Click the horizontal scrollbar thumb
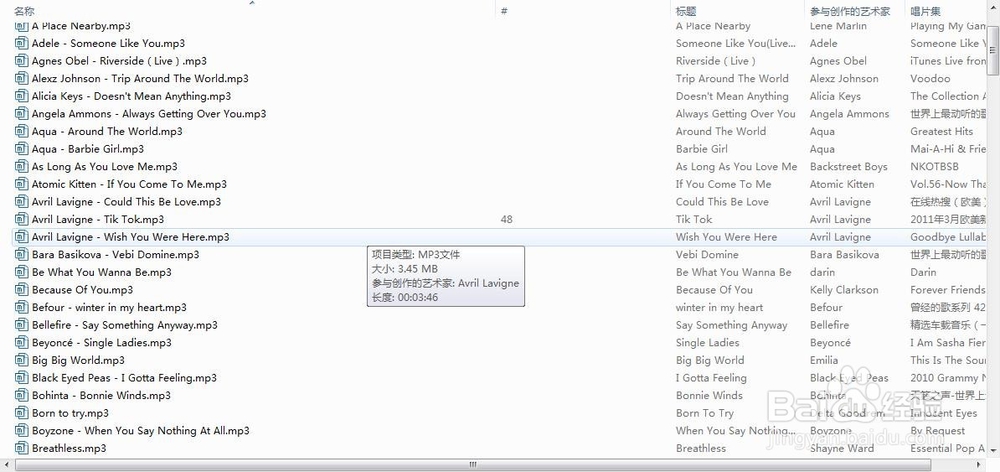Screen dimensions: 1000x472 [x=473, y=465]
